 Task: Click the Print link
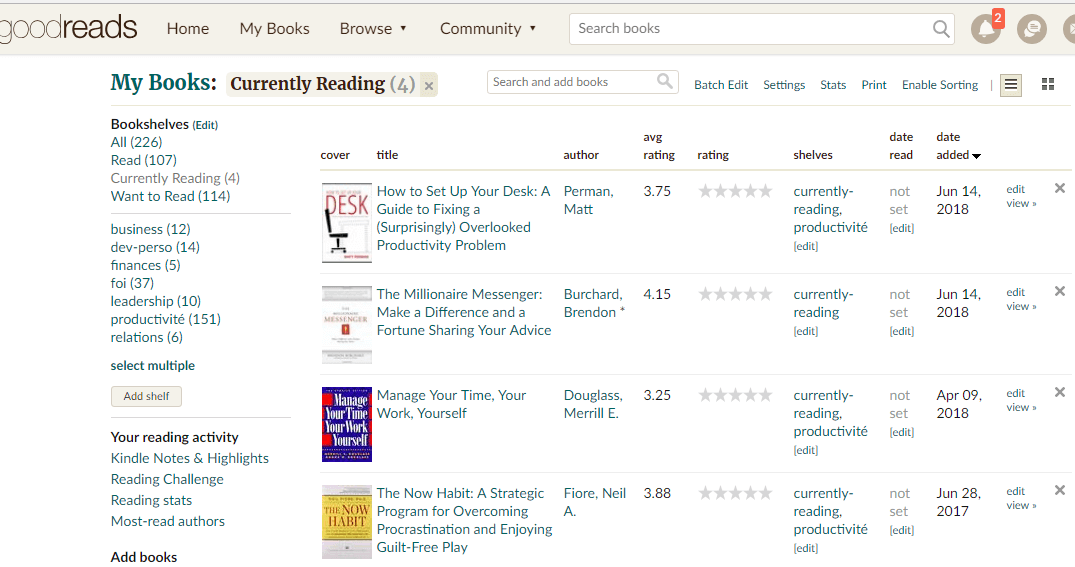[873, 85]
